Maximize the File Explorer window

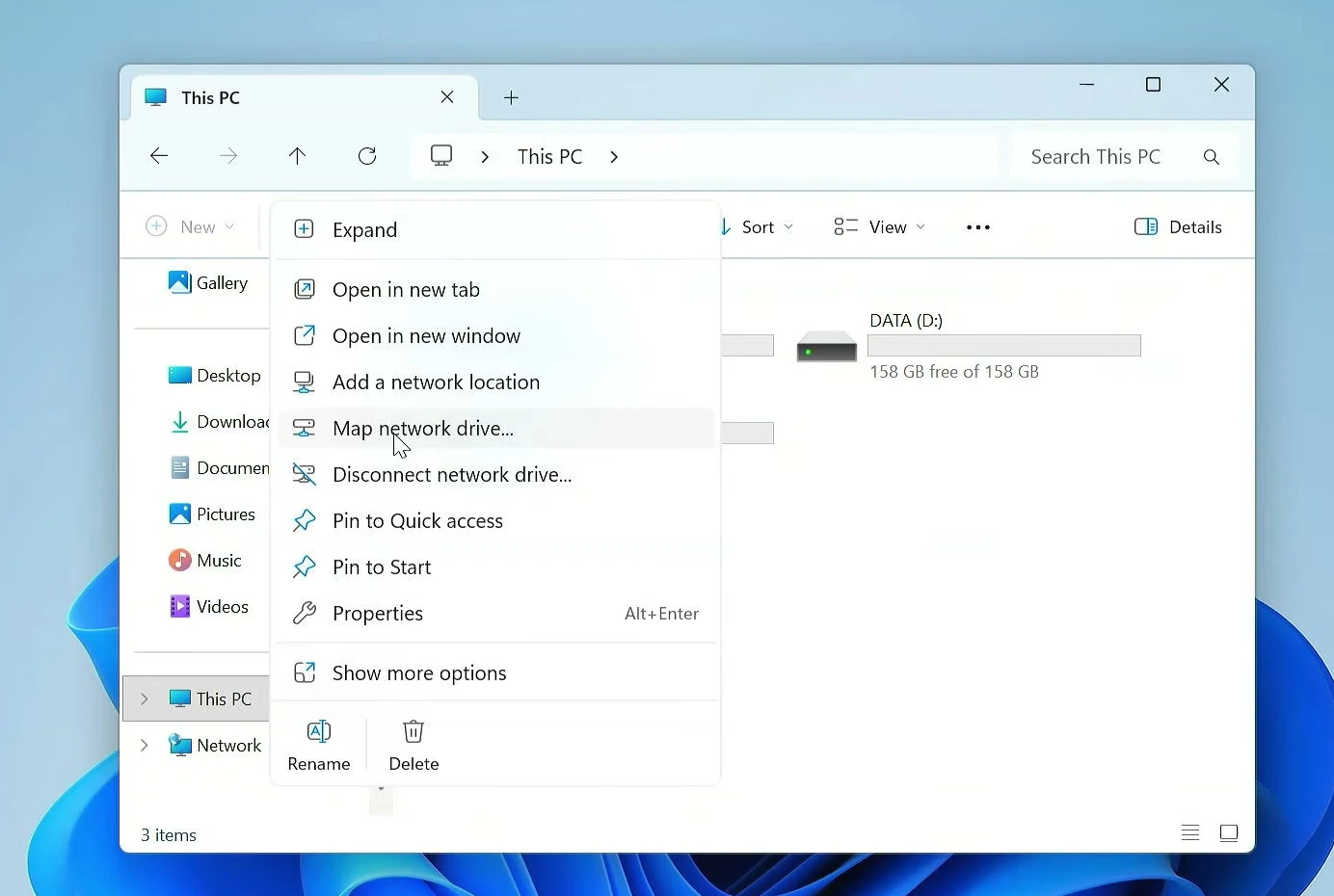coord(1153,85)
